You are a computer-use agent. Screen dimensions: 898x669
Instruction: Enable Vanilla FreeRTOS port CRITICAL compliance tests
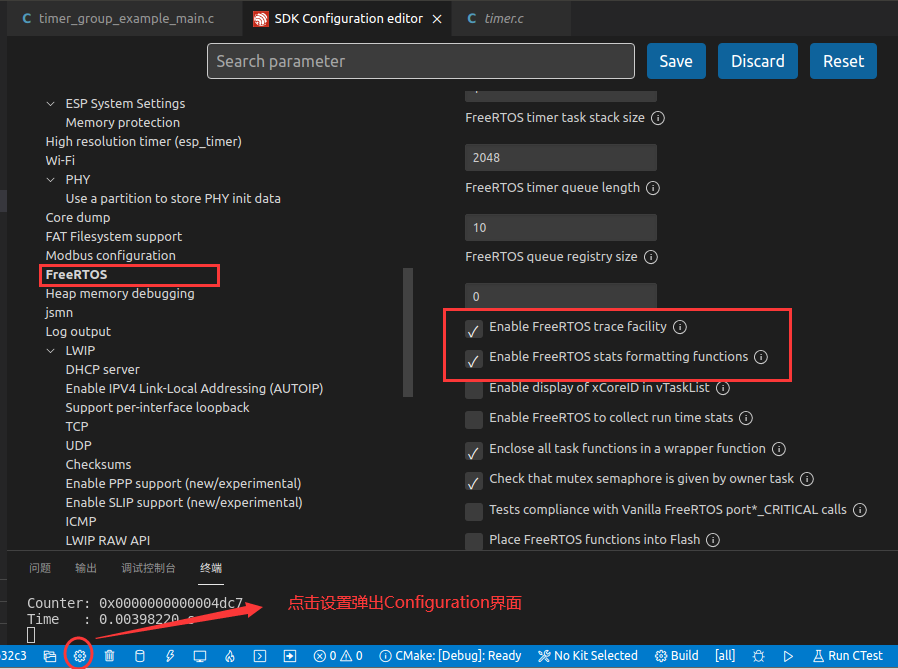[x=474, y=511]
